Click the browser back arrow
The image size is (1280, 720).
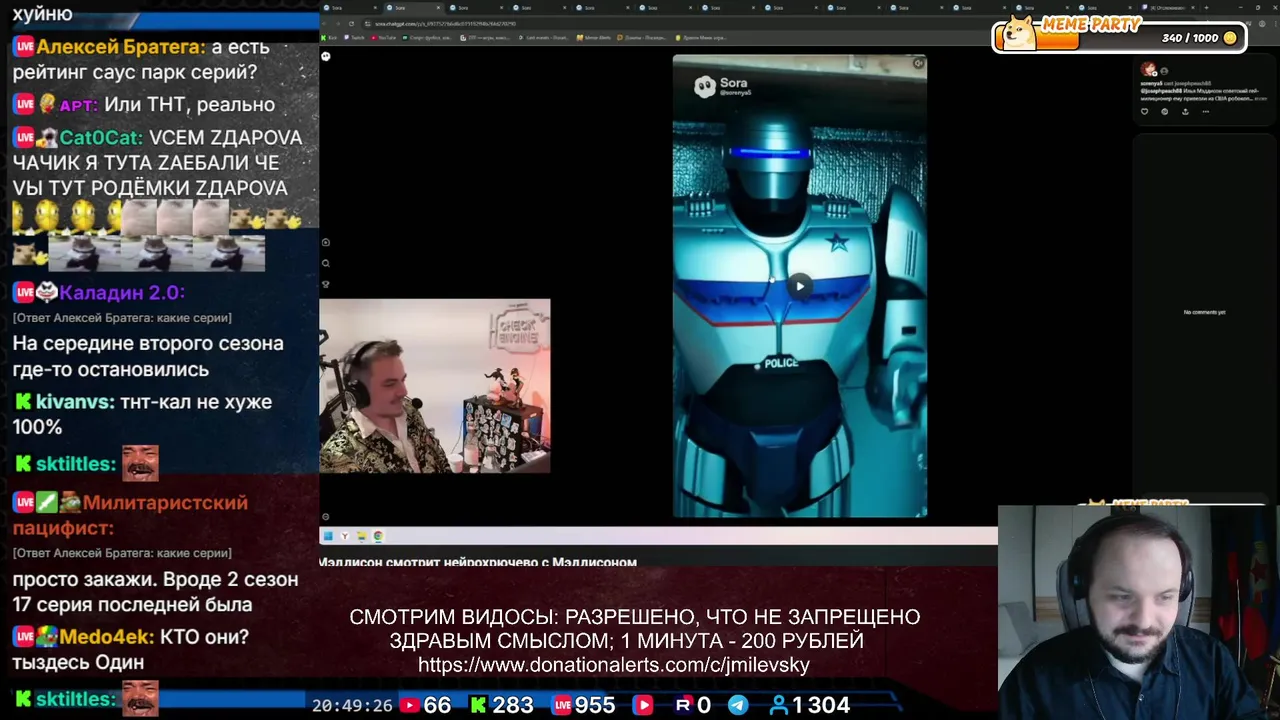(x=324, y=24)
